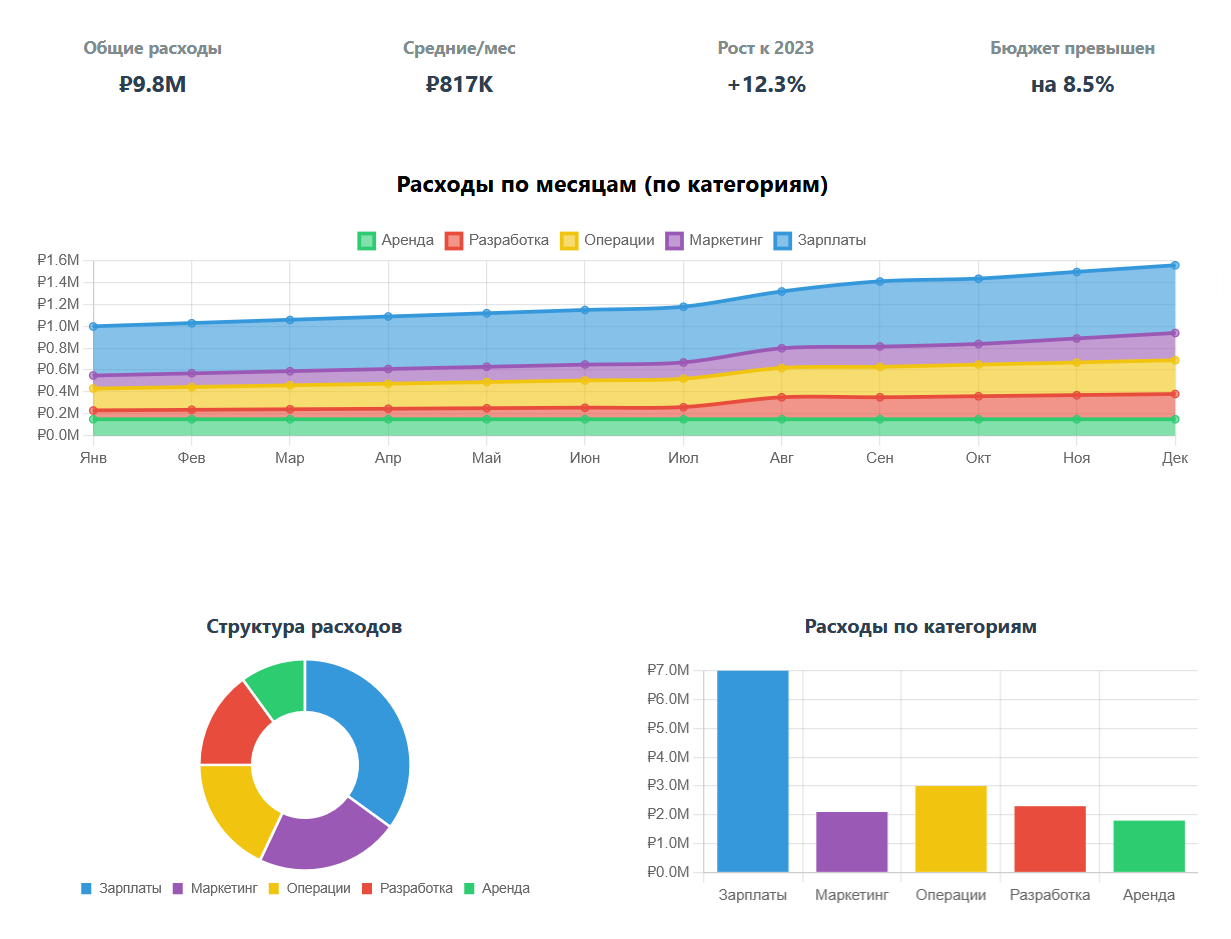Click the Зарплаты data point for Дек
This screenshot has height=939, width=1231.
click(1175, 265)
